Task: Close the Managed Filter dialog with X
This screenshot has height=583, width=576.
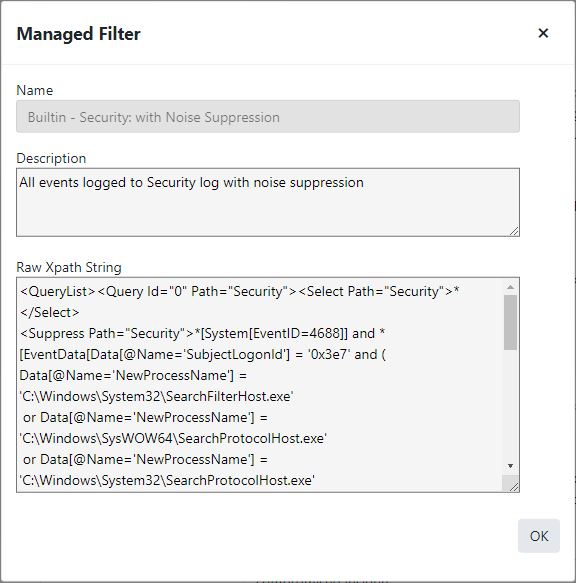Action: click(543, 33)
